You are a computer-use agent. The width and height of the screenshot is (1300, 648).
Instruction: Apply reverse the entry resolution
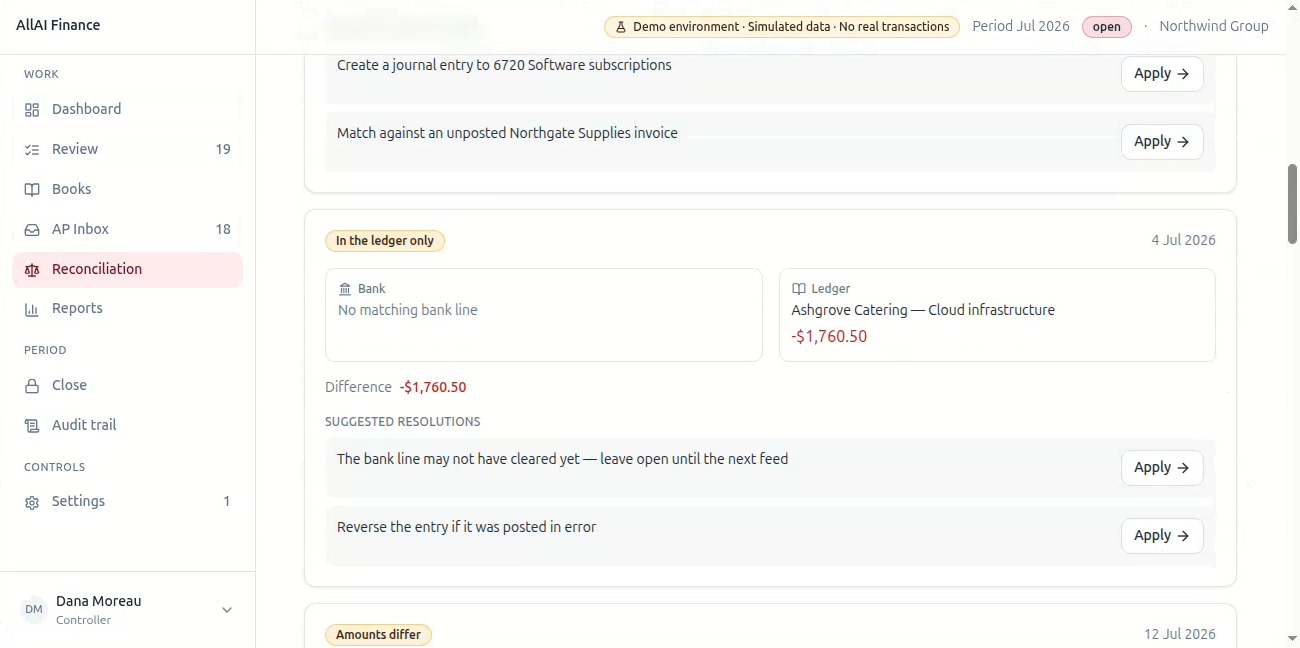tap(1162, 536)
